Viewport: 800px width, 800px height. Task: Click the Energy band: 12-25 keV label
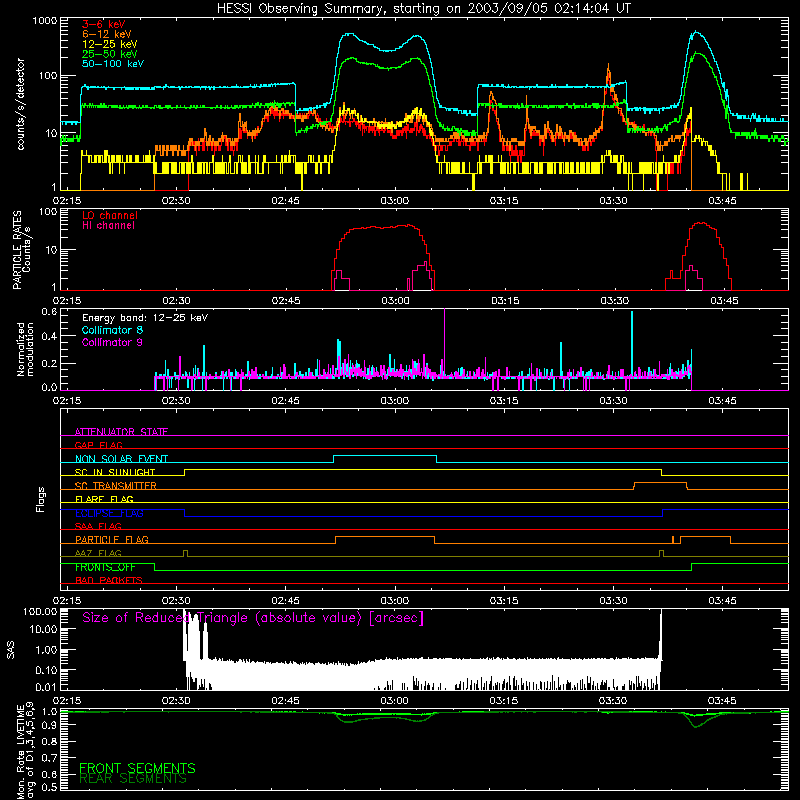(x=145, y=318)
